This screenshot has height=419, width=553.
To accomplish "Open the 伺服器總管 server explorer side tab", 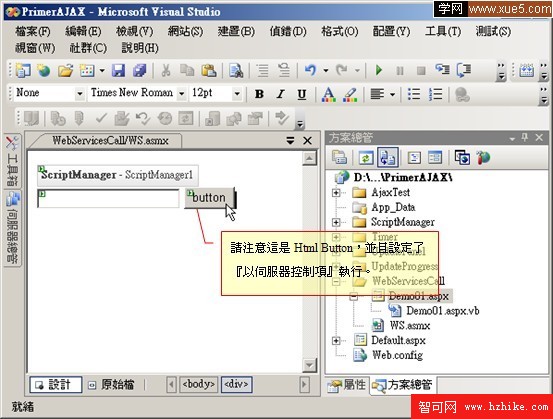I will 13,229.
